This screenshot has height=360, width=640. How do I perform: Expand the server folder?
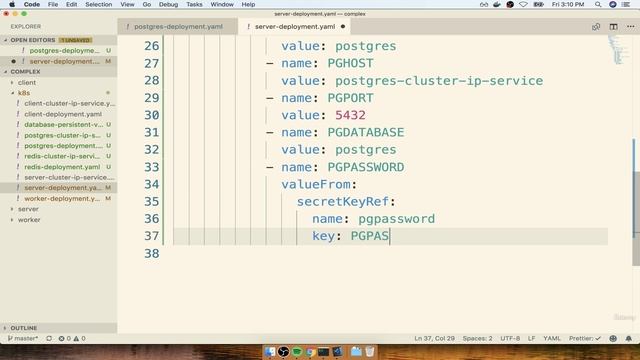(28, 209)
